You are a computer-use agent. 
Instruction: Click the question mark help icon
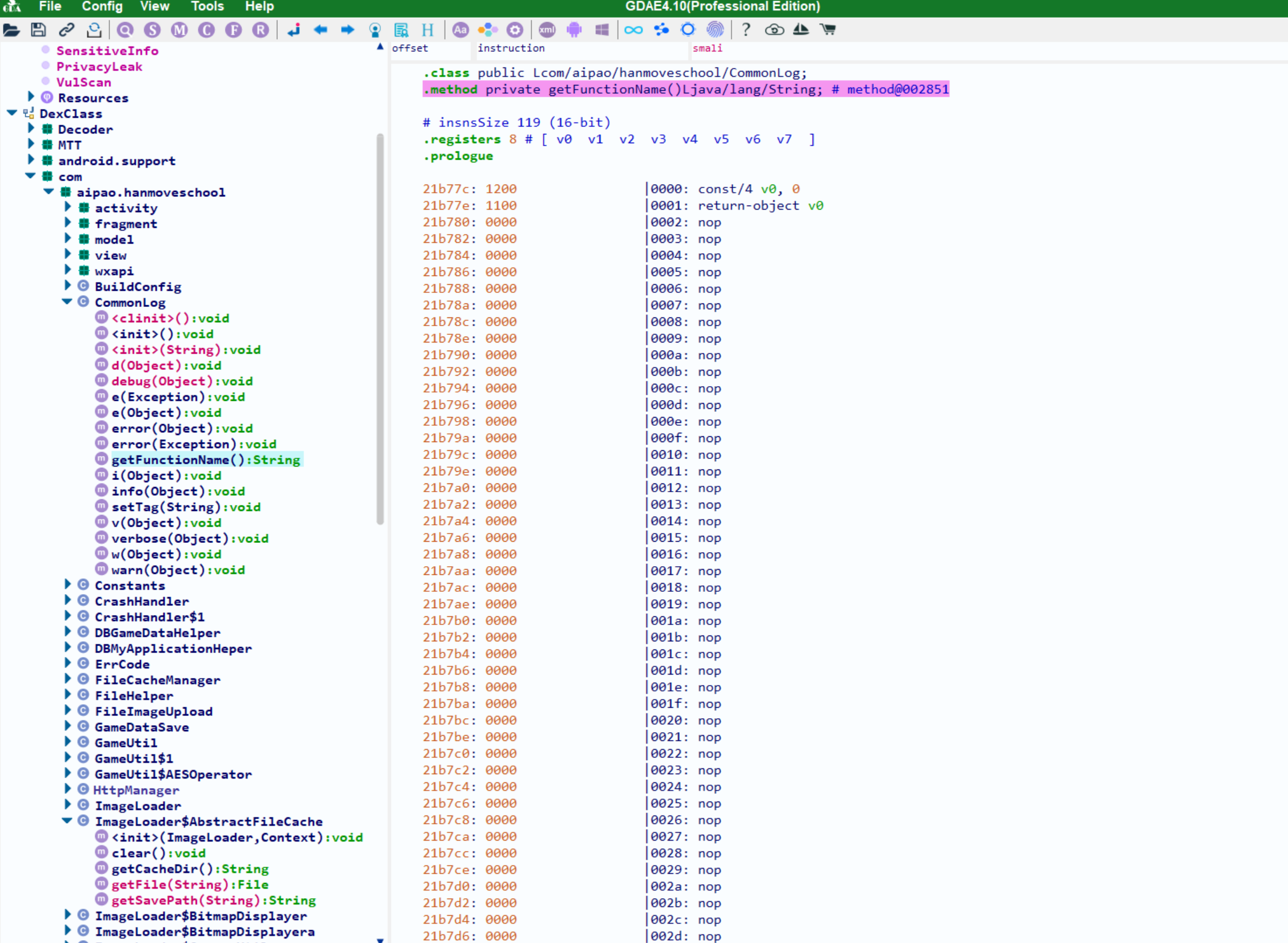(746, 30)
